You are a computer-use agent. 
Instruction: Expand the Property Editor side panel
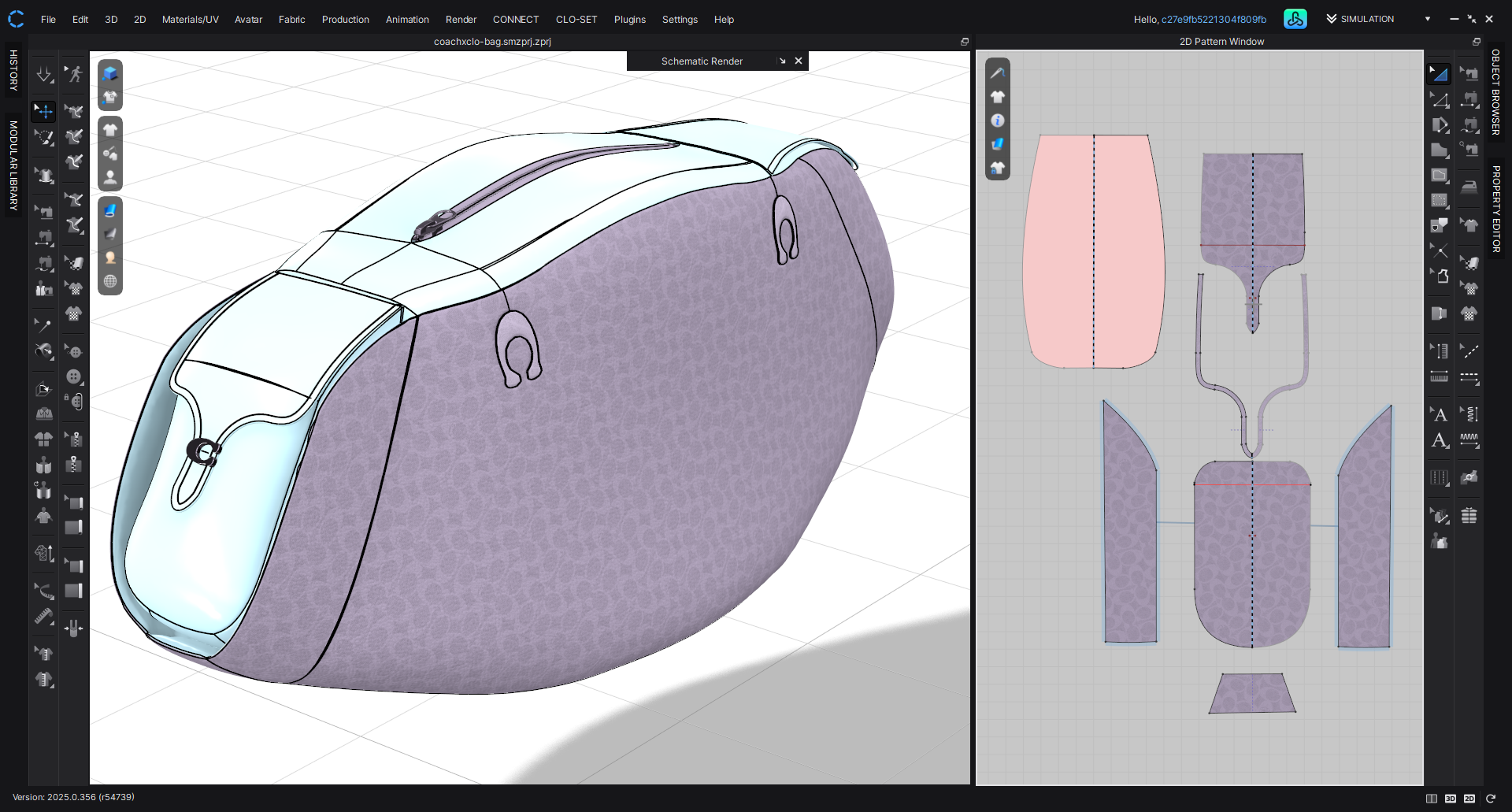[x=1495, y=209]
